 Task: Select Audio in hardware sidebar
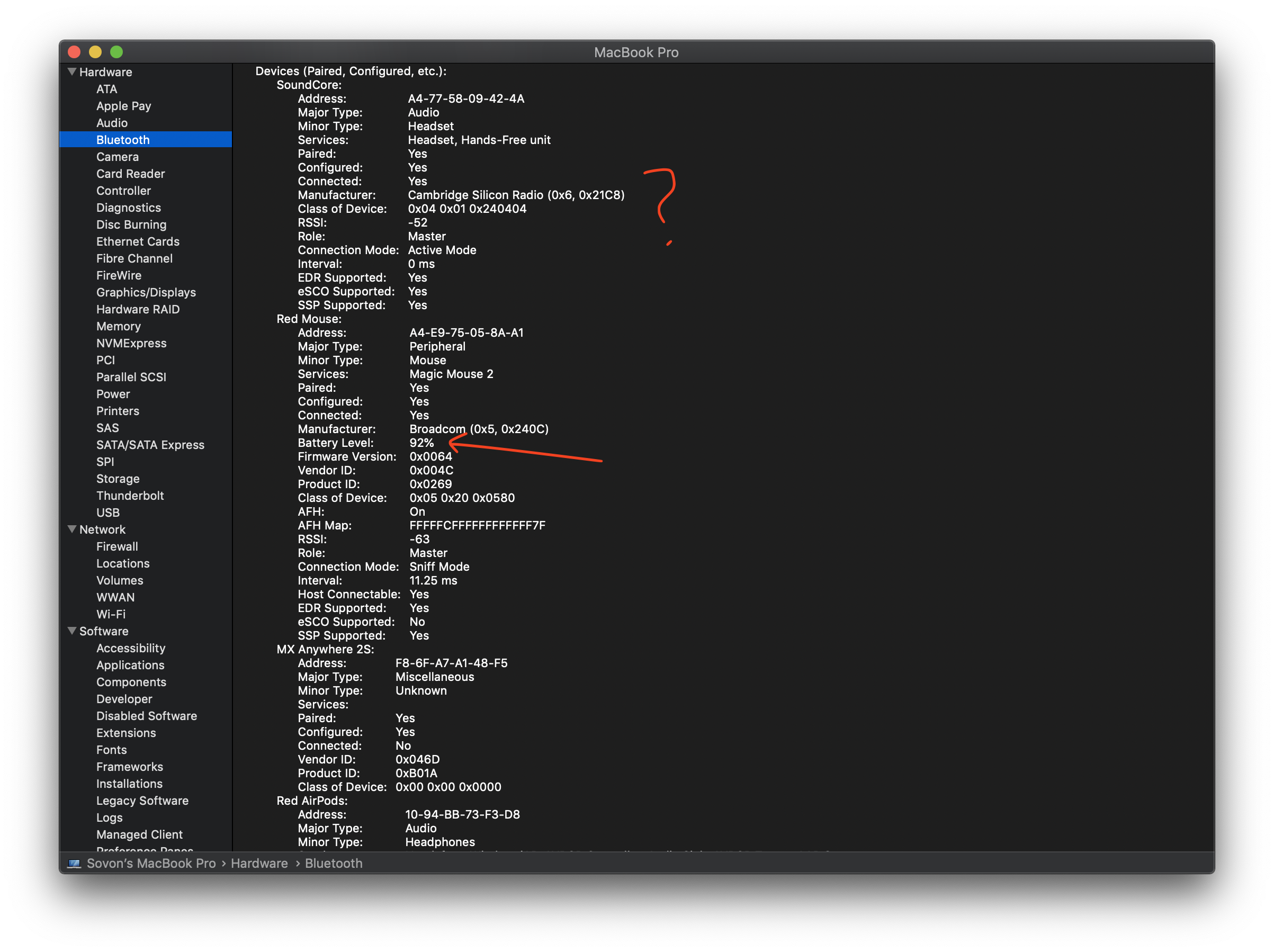pyautogui.click(x=113, y=122)
